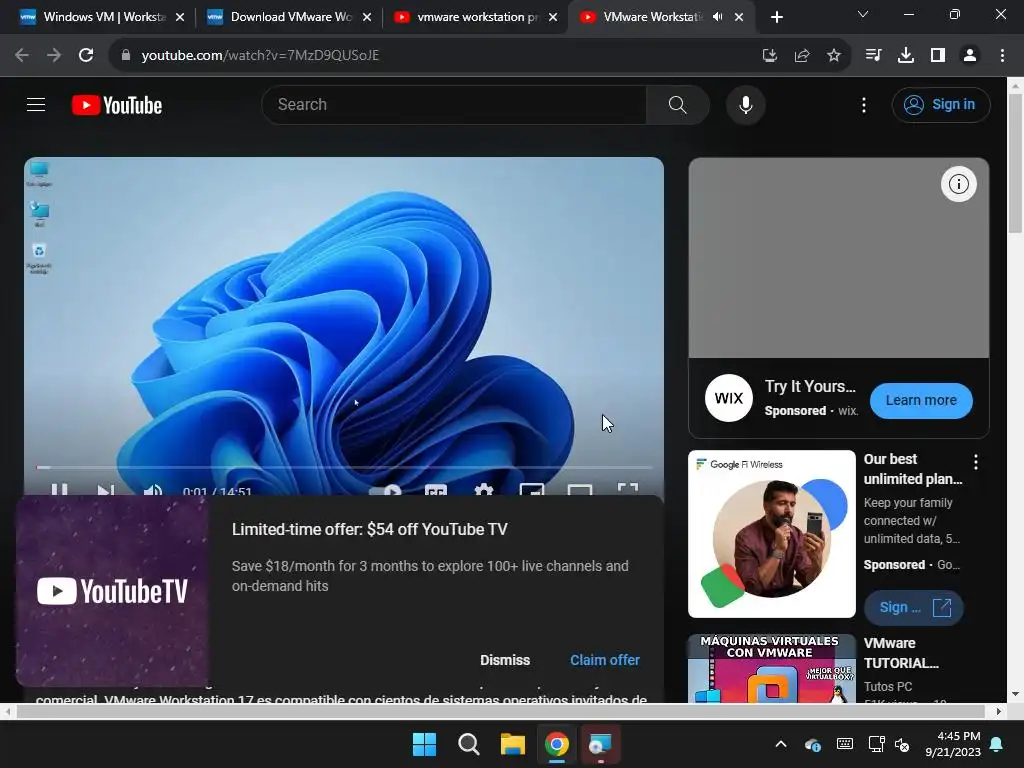Pause the video playback
This screenshot has height=768, width=1024.
pyautogui.click(x=59, y=489)
